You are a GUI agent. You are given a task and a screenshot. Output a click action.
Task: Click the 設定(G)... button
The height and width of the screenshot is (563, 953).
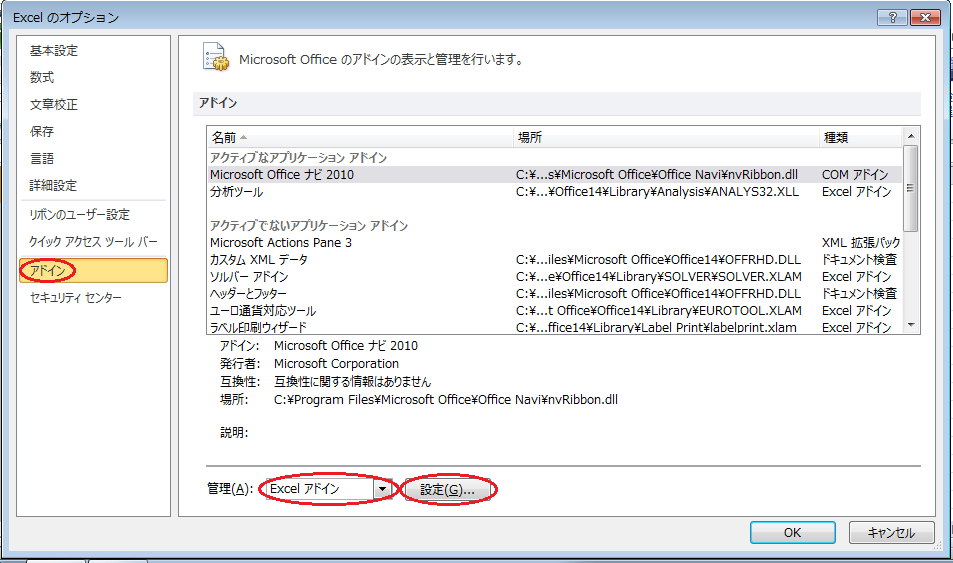[447, 489]
